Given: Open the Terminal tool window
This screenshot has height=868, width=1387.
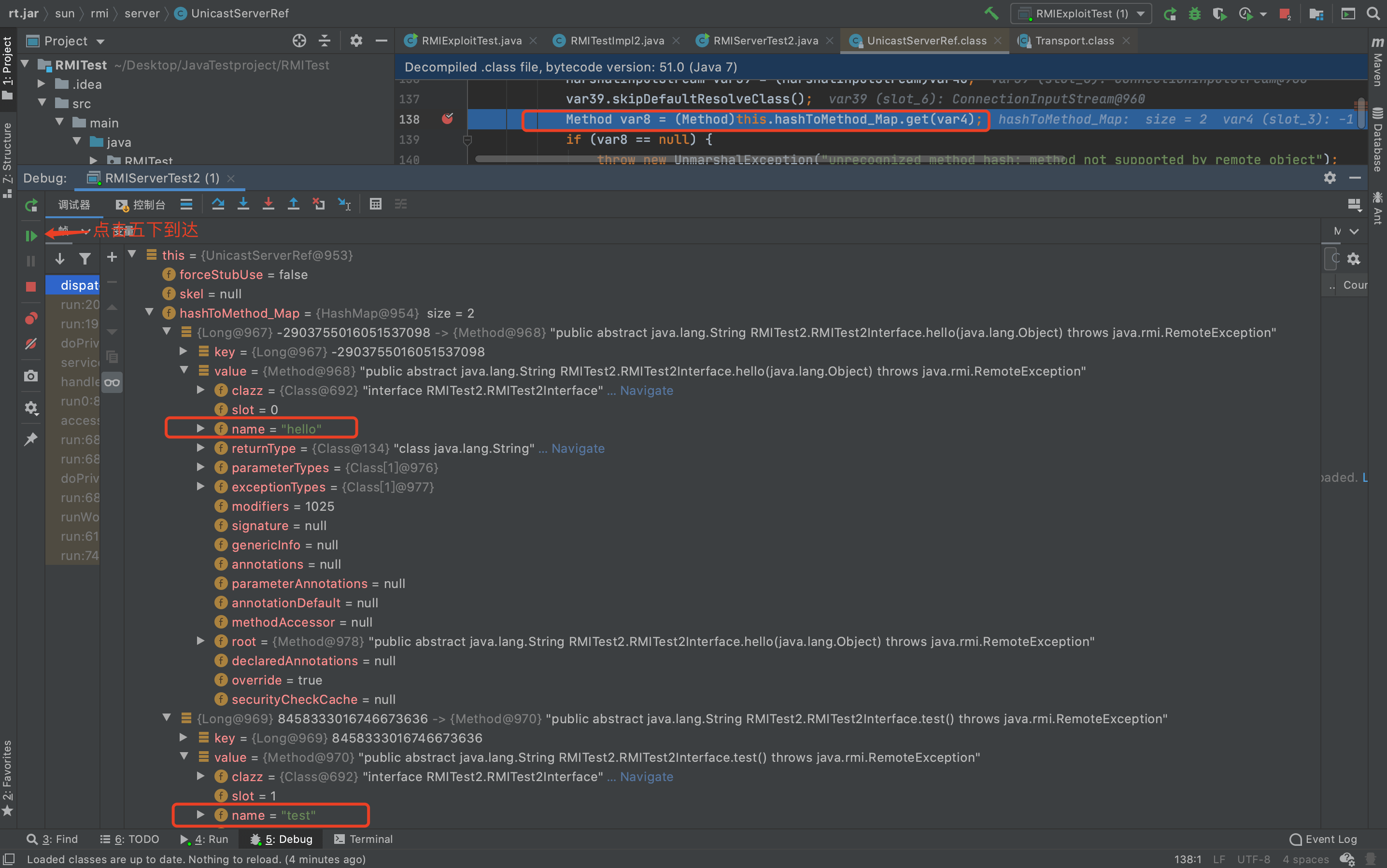Looking at the screenshot, I should [364, 839].
